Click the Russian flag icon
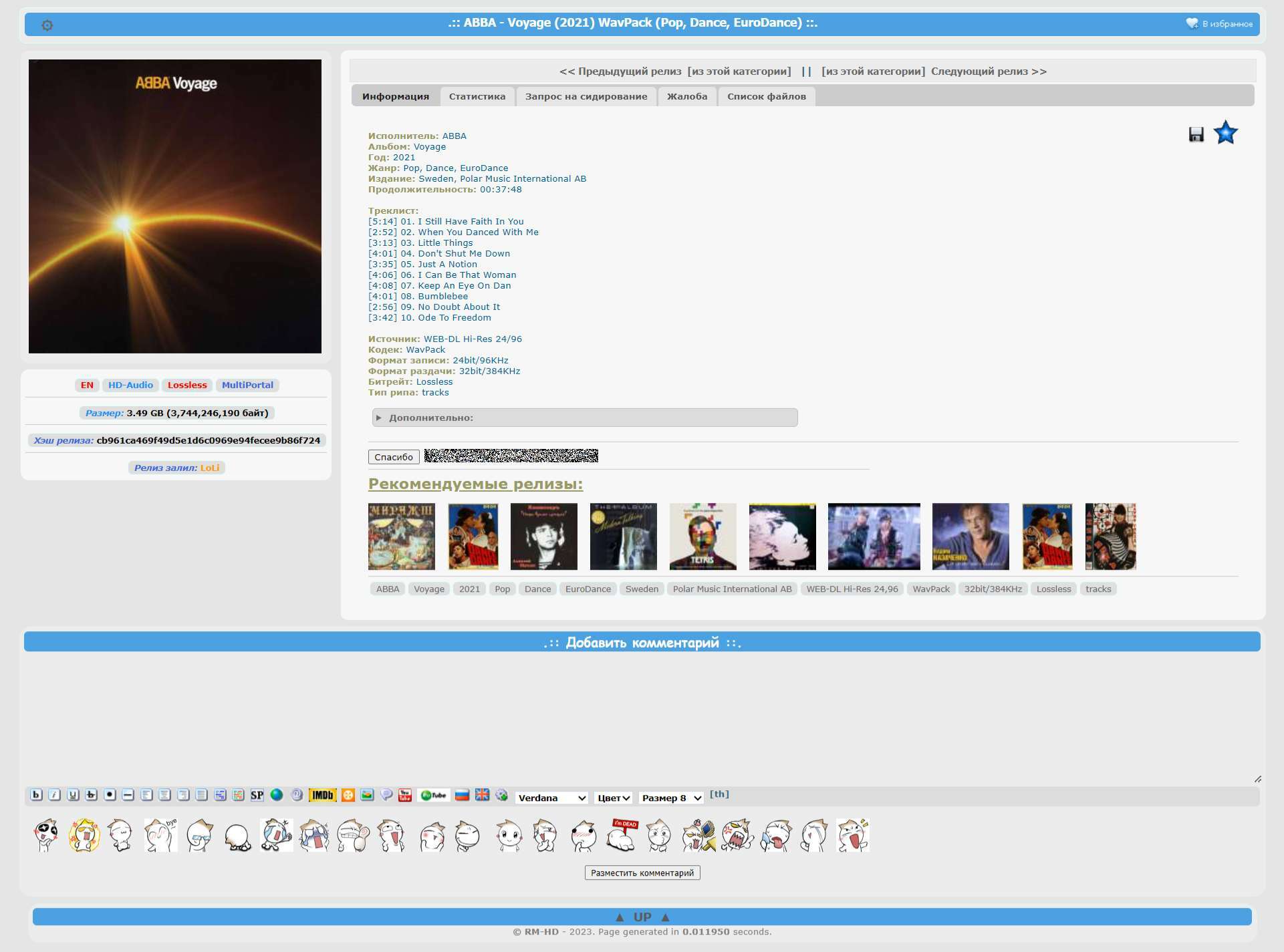 [462, 795]
